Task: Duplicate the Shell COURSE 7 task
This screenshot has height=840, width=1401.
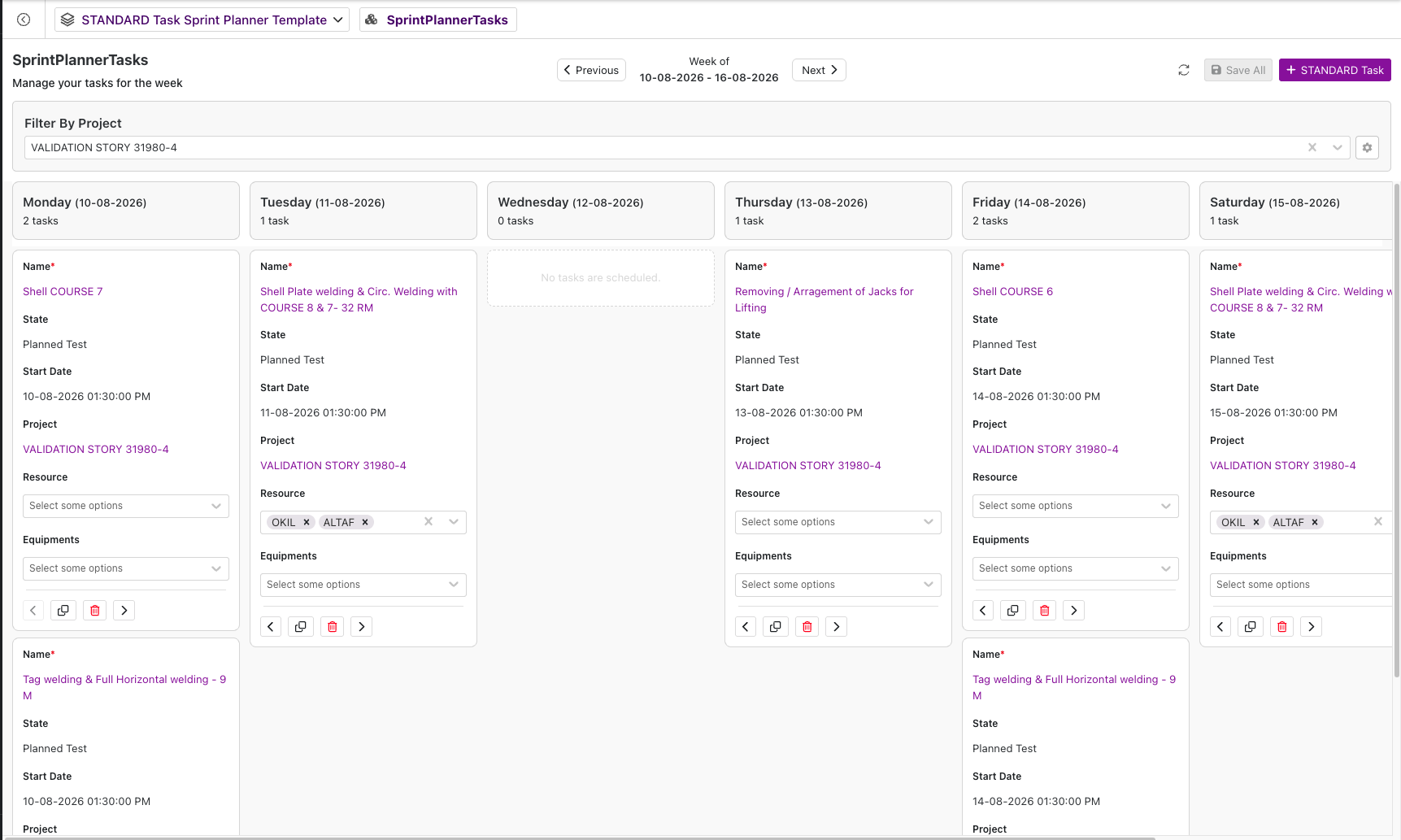Action: (63, 610)
